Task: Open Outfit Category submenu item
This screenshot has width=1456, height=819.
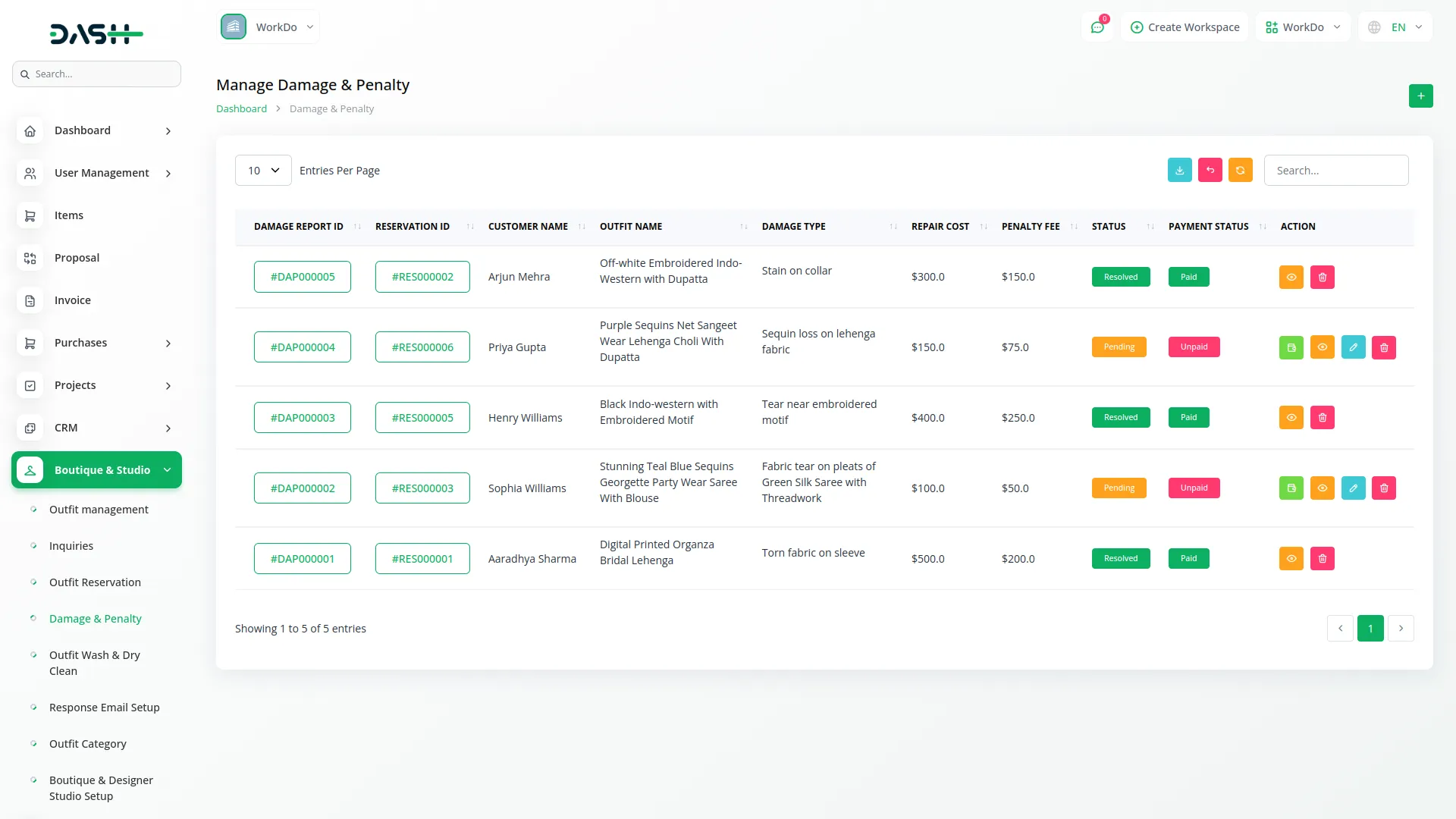Action: tap(88, 744)
